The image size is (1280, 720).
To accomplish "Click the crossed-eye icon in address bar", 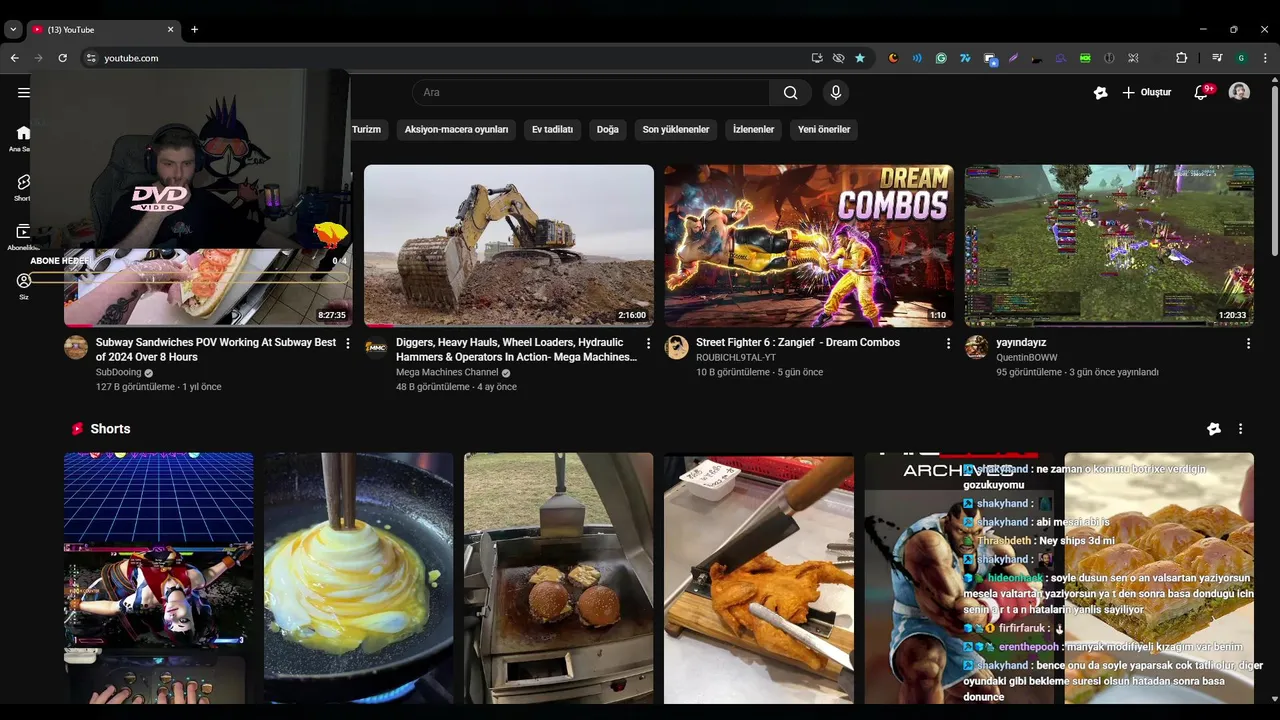I will [x=838, y=58].
